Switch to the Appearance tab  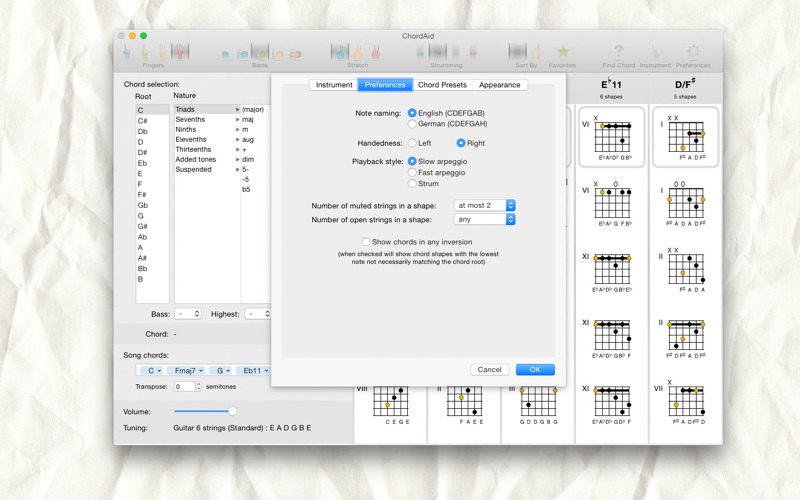click(x=499, y=85)
